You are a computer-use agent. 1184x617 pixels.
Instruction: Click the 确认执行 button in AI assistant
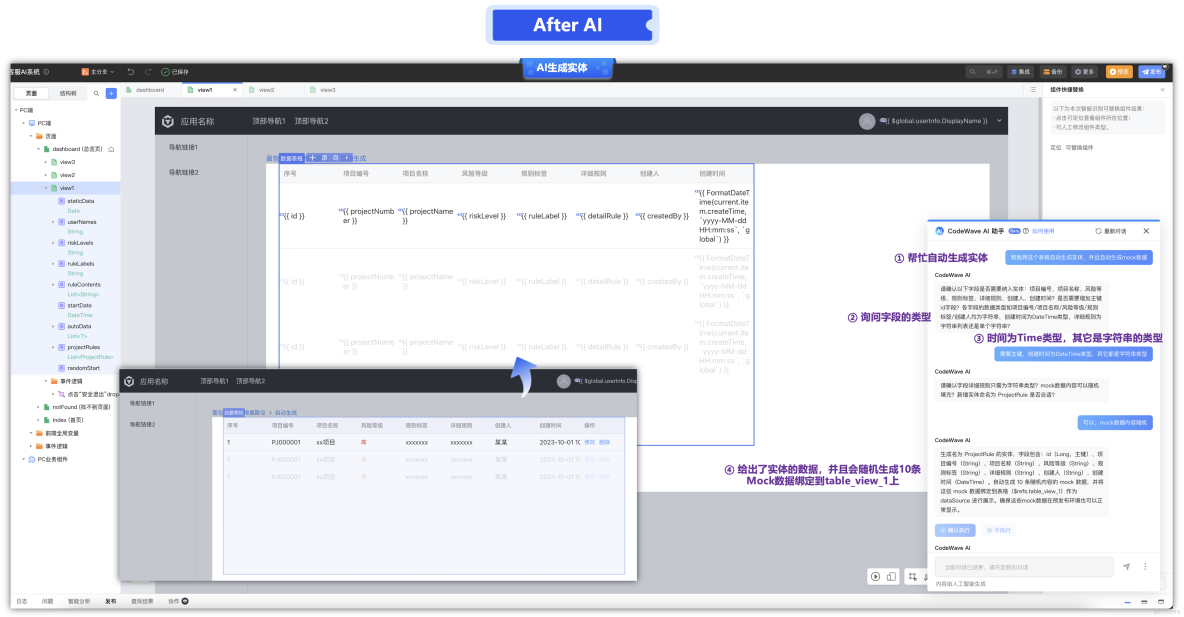[955, 529]
